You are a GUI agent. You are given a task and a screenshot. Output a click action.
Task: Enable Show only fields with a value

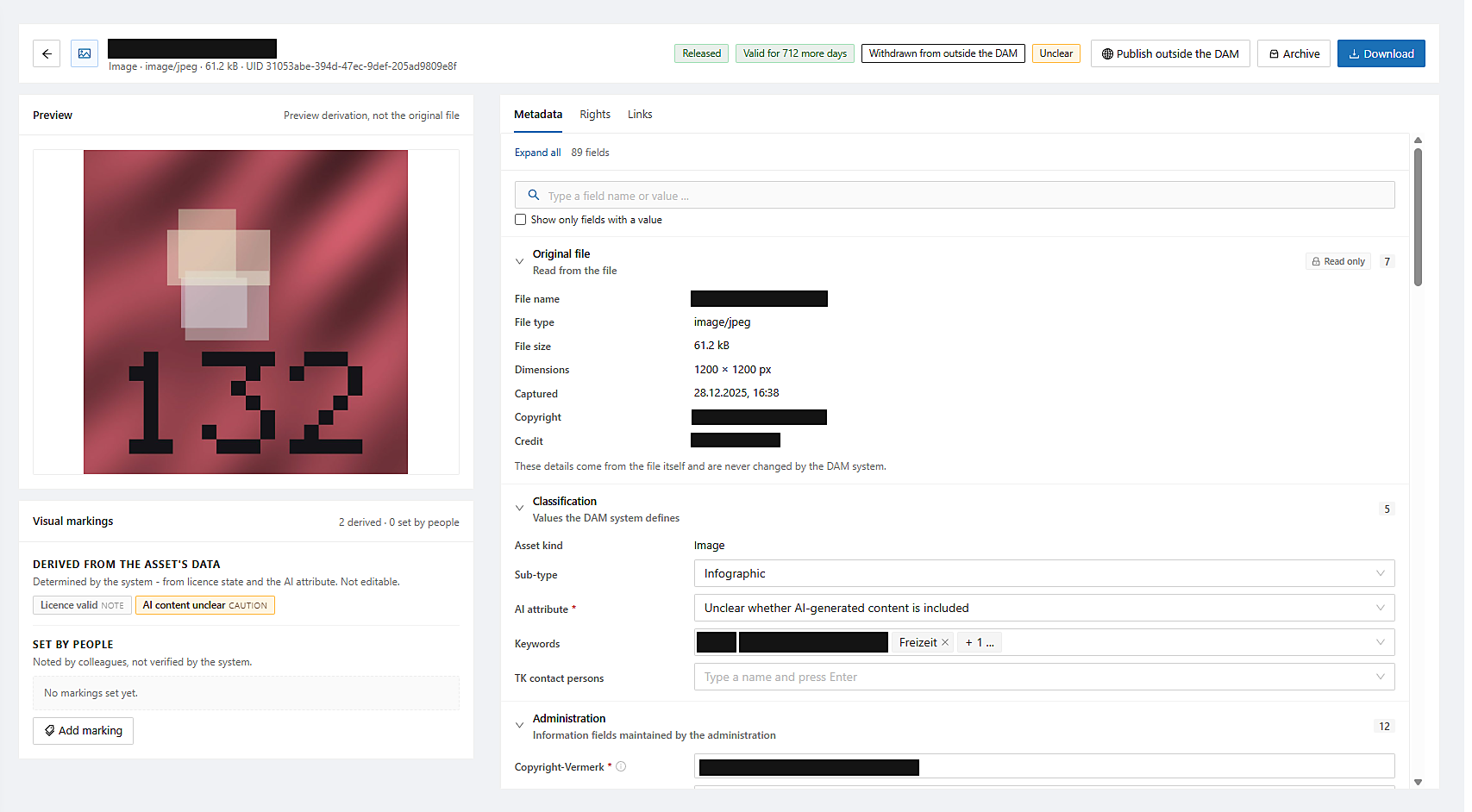coord(520,220)
